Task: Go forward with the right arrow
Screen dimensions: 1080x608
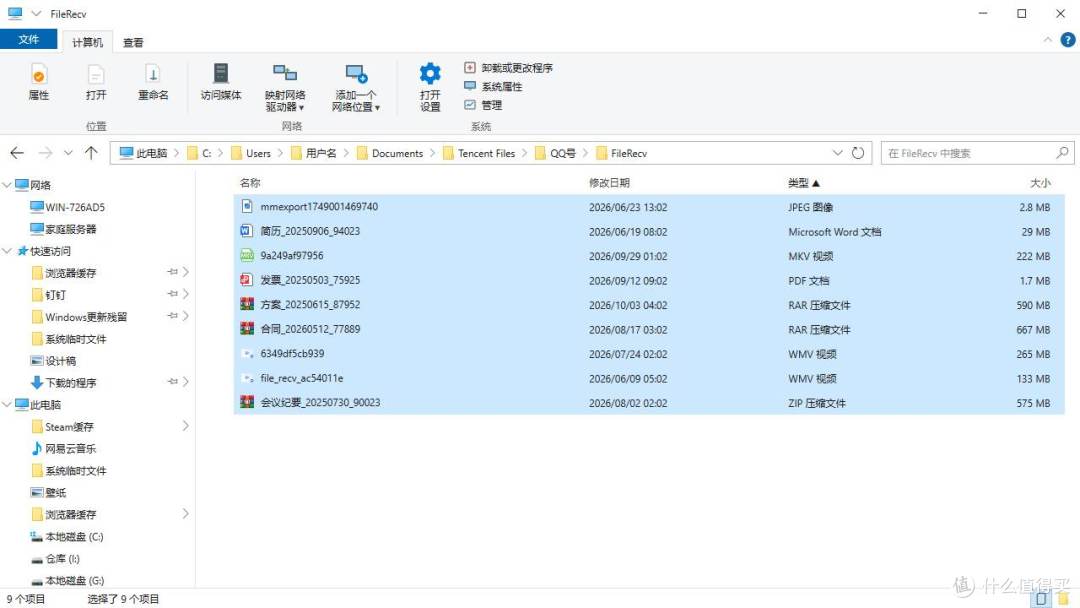Action: (x=45, y=153)
